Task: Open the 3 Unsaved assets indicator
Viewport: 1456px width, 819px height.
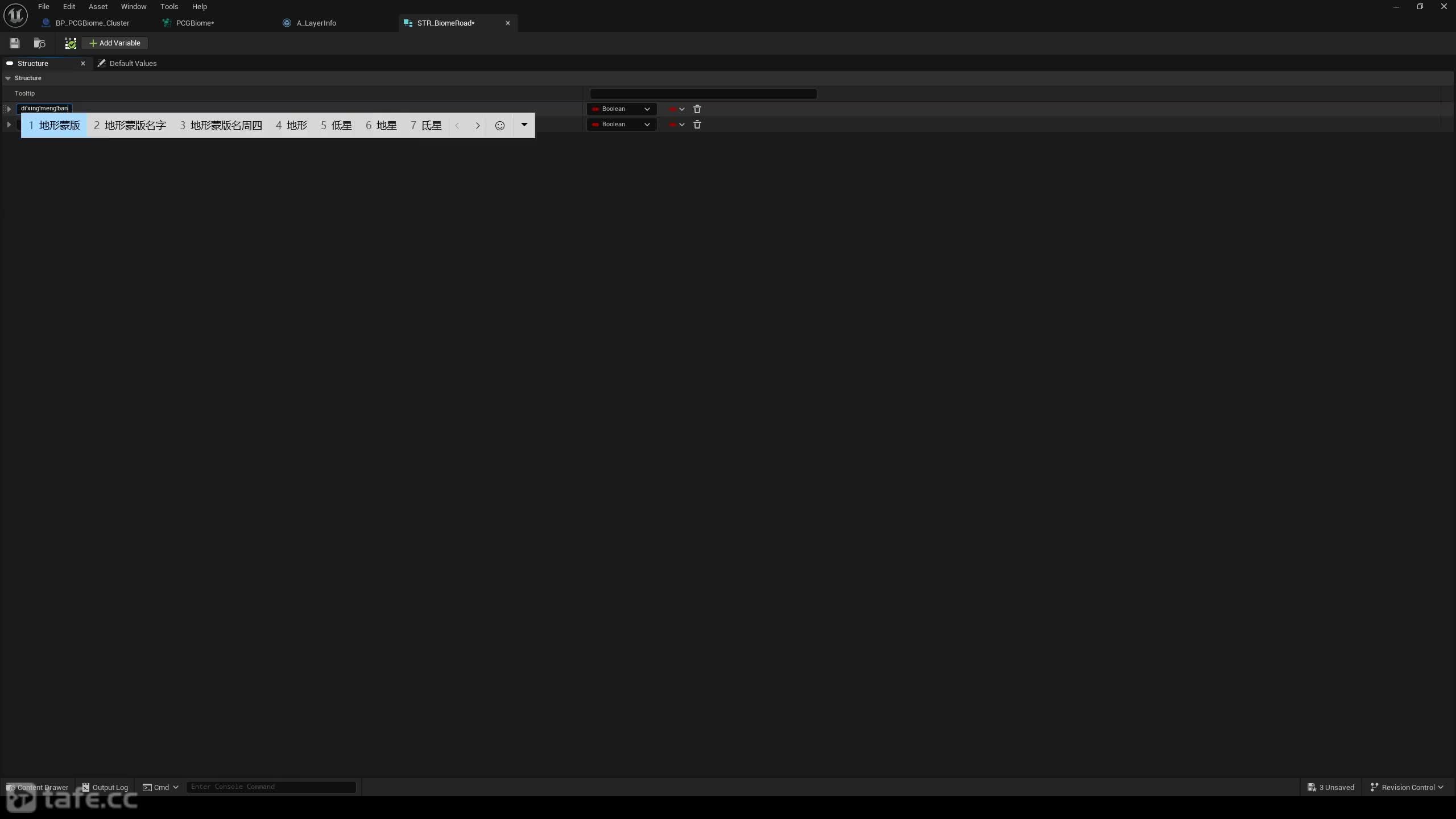Action: [1331, 787]
